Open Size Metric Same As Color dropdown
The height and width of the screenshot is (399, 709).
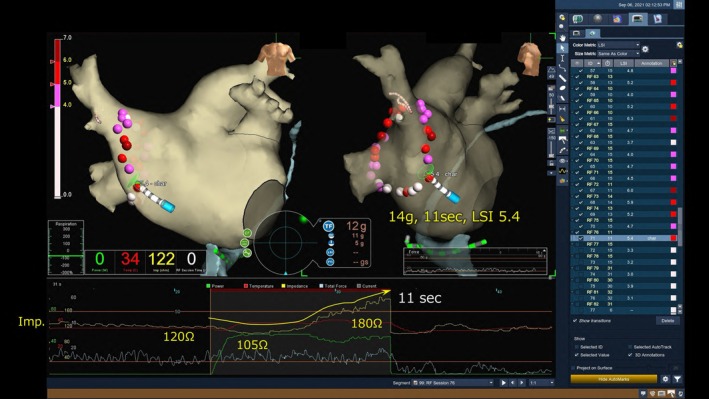618,53
